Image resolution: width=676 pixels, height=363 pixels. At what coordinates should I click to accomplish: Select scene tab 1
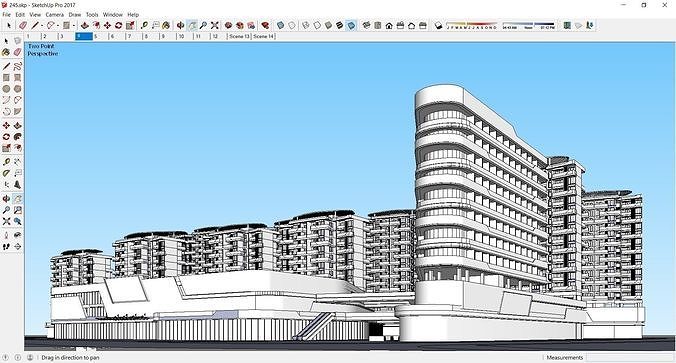[x=32, y=36]
